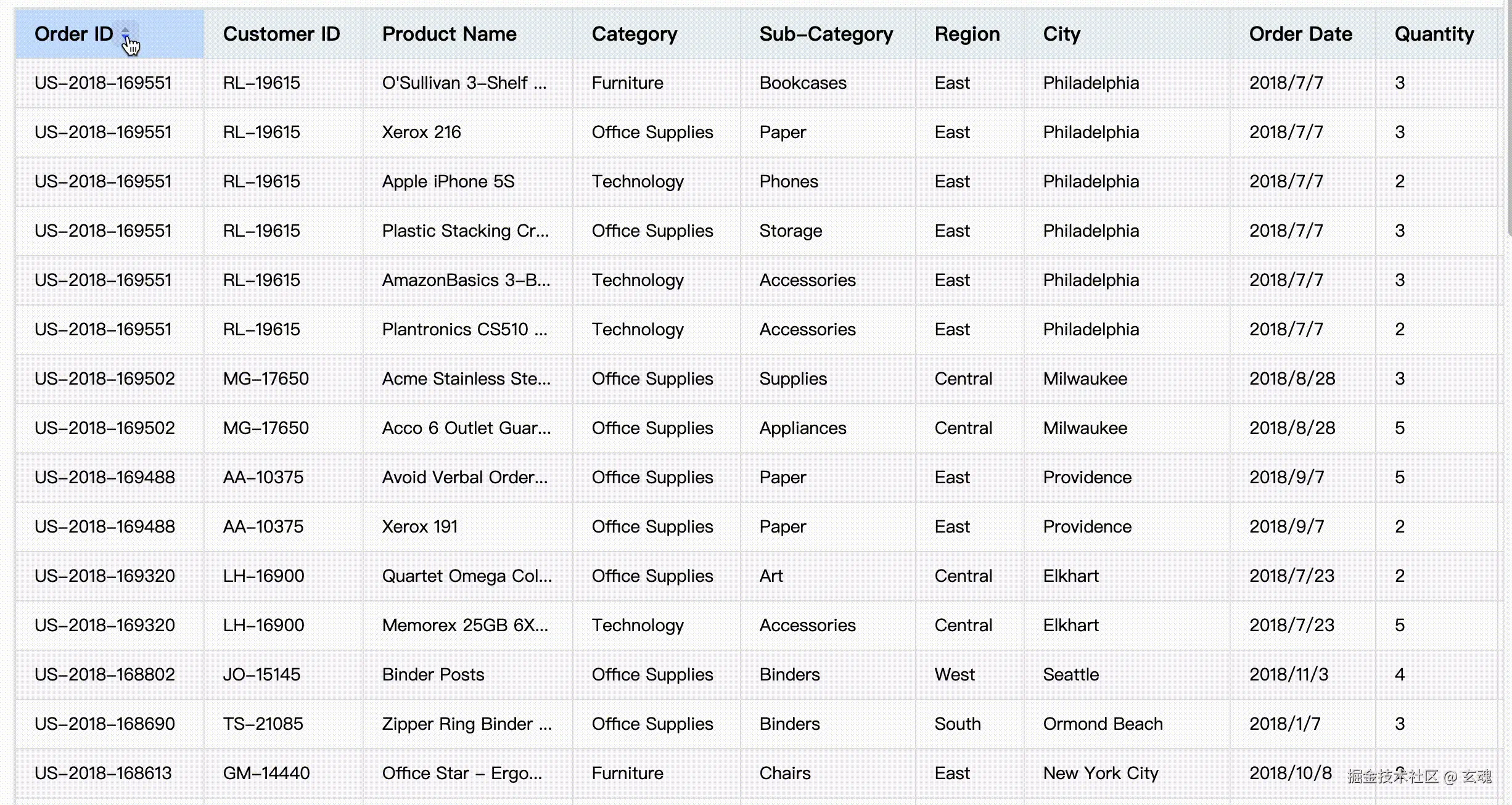Click the Seattle city cell
Image resolution: width=1512 pixels, height=805 pixels.
click(x=1070, y=674)
